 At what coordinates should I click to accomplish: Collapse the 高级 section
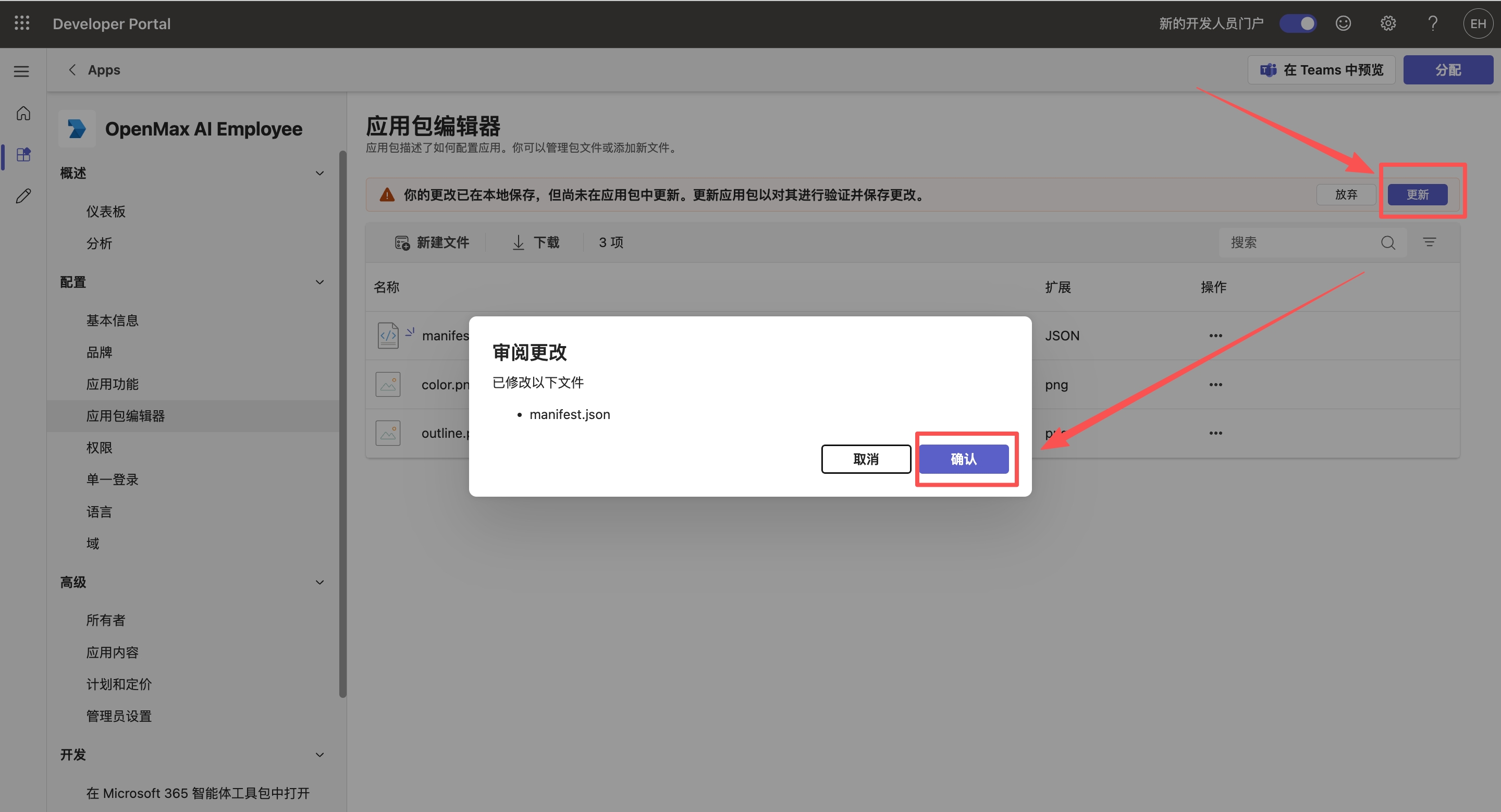point(319,582)
